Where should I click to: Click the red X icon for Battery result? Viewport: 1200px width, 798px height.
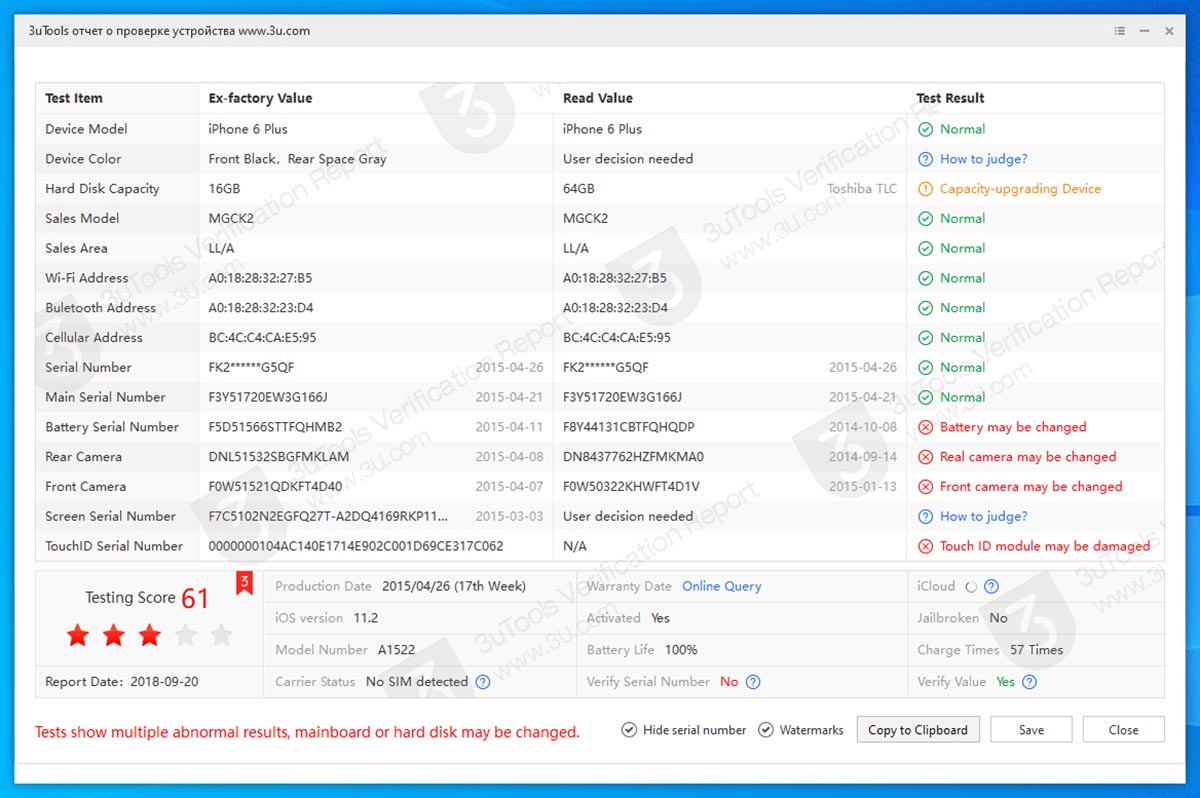point(925,427)
